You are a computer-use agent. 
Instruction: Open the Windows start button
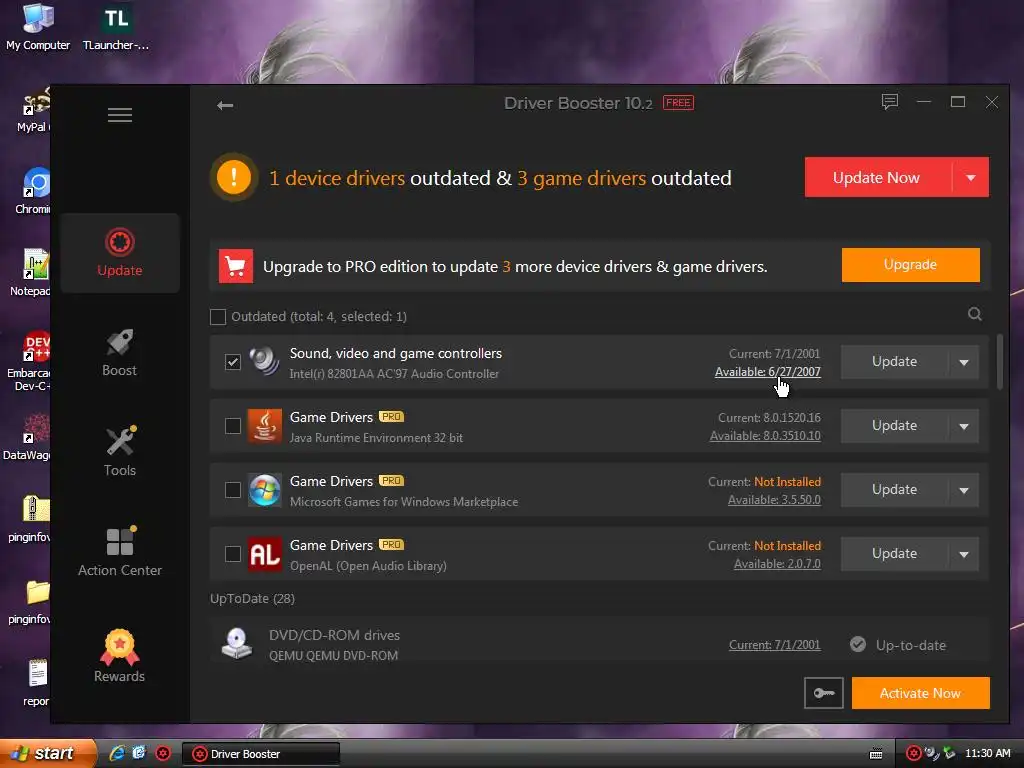47,753
